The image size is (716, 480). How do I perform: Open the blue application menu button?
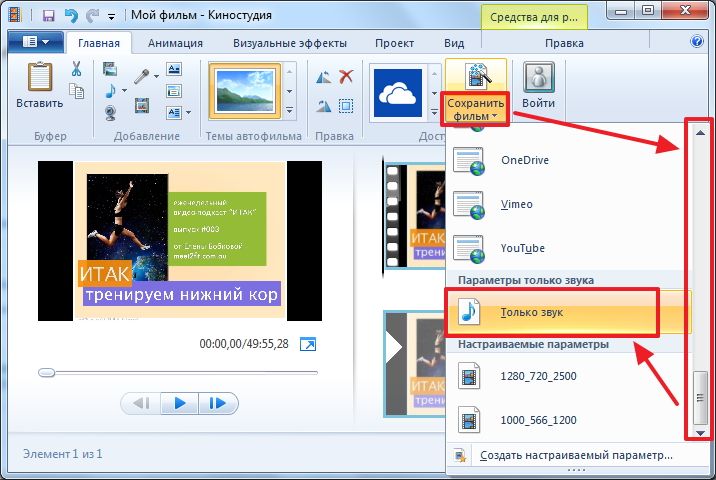pos(36,42)
